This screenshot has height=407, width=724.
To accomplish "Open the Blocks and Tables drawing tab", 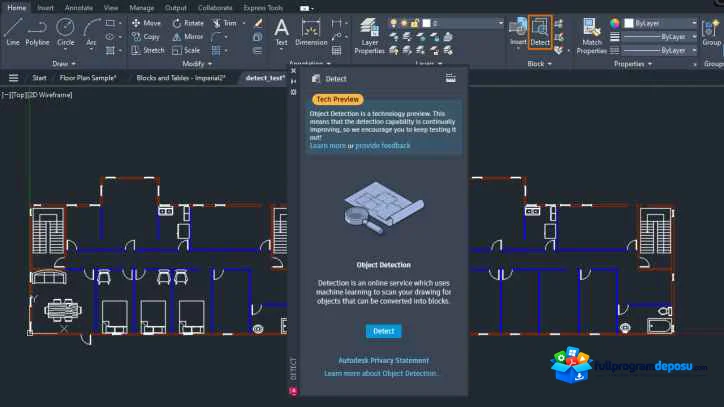I will [181, 78].
